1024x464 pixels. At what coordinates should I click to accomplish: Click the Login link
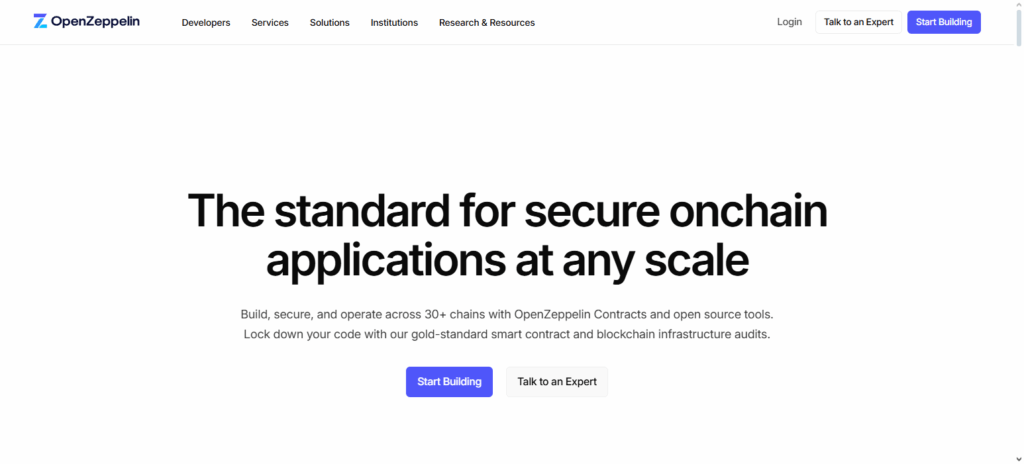pyautogui.click(x=789, y=22)
